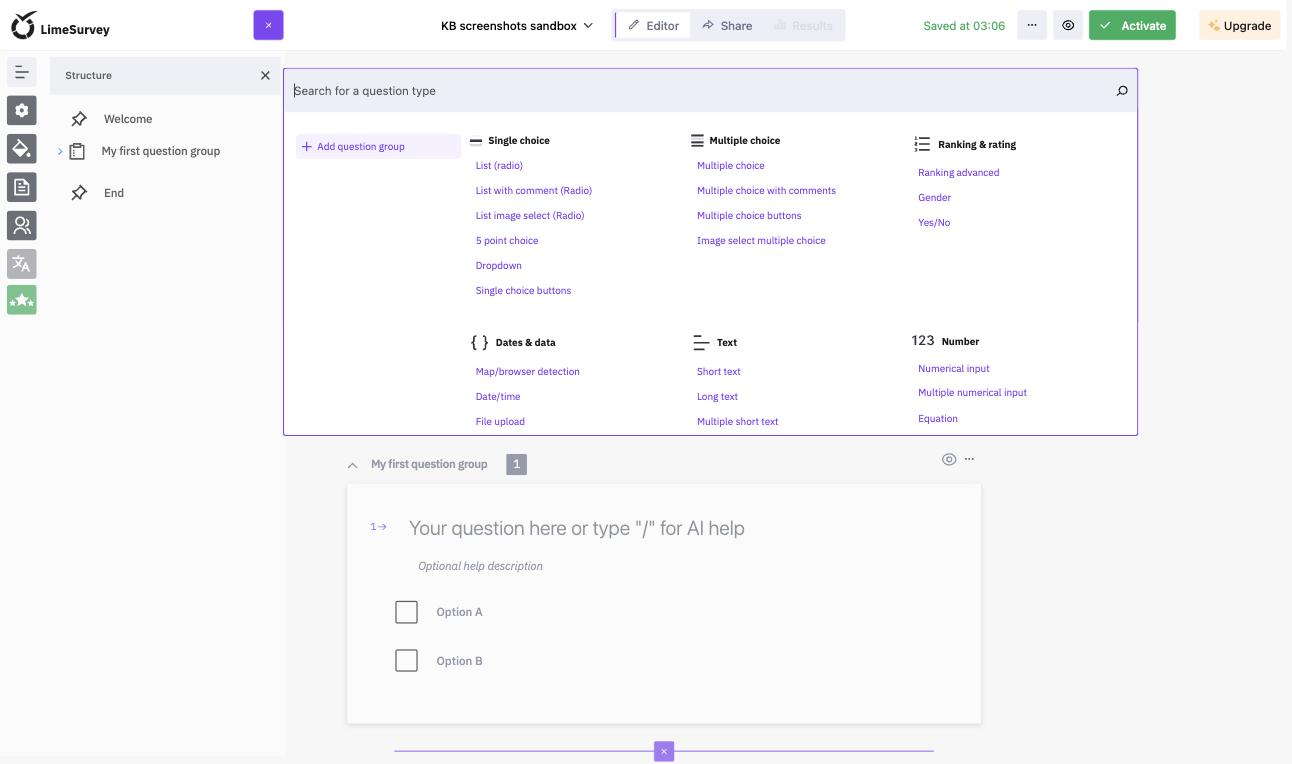Image resolution: width=1292 pixels, height=764 pixels.
Task: Choose Short text question type
Action: tap(719, 372)
